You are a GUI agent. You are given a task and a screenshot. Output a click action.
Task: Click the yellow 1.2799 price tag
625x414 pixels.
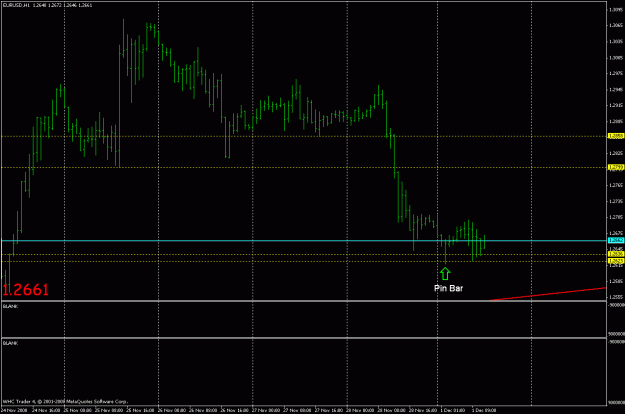point(616,167)
